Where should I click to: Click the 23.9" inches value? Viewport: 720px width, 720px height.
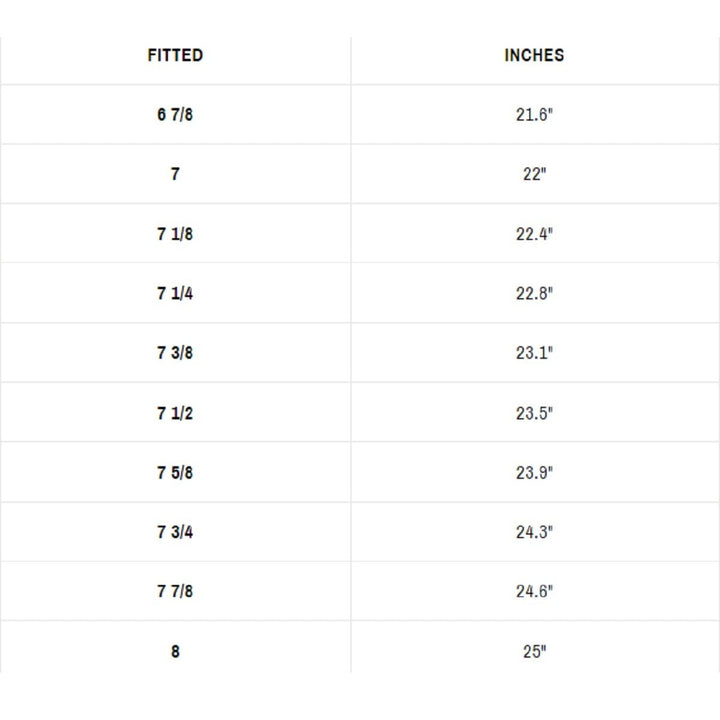(534, 473)
